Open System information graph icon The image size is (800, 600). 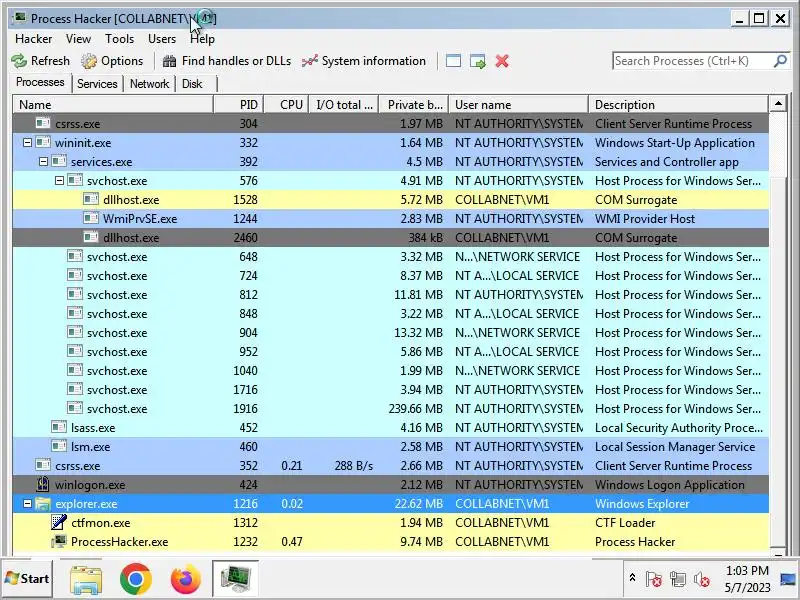click(x=310, y=61)
